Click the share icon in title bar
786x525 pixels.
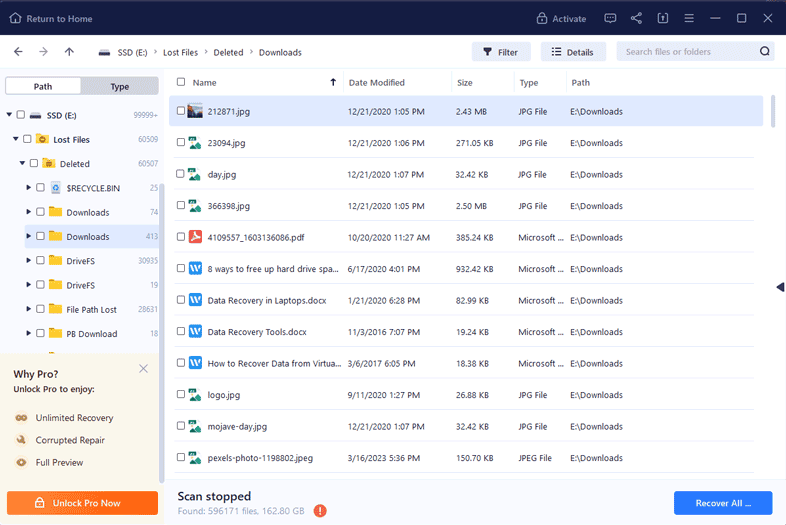coord(636,19)
